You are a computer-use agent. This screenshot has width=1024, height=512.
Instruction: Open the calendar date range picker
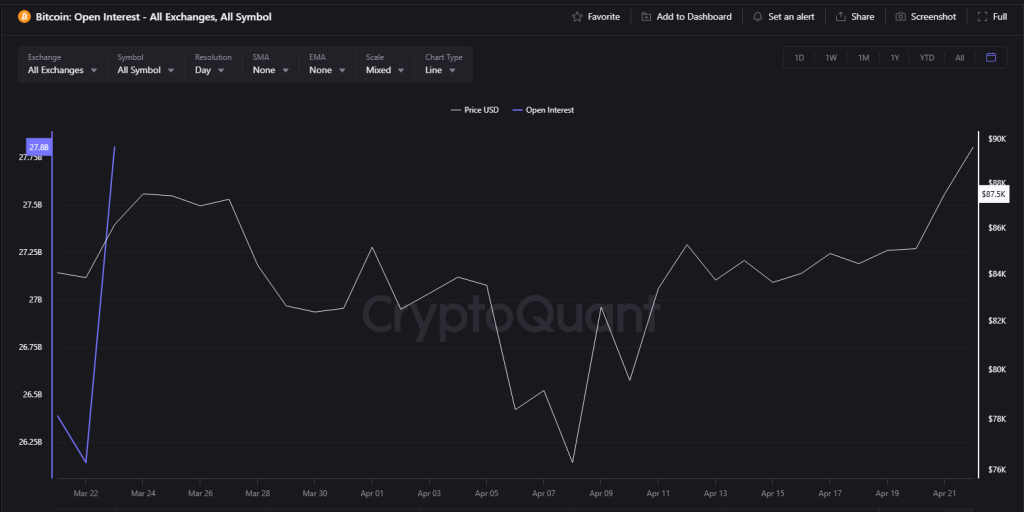click(990, 58)
